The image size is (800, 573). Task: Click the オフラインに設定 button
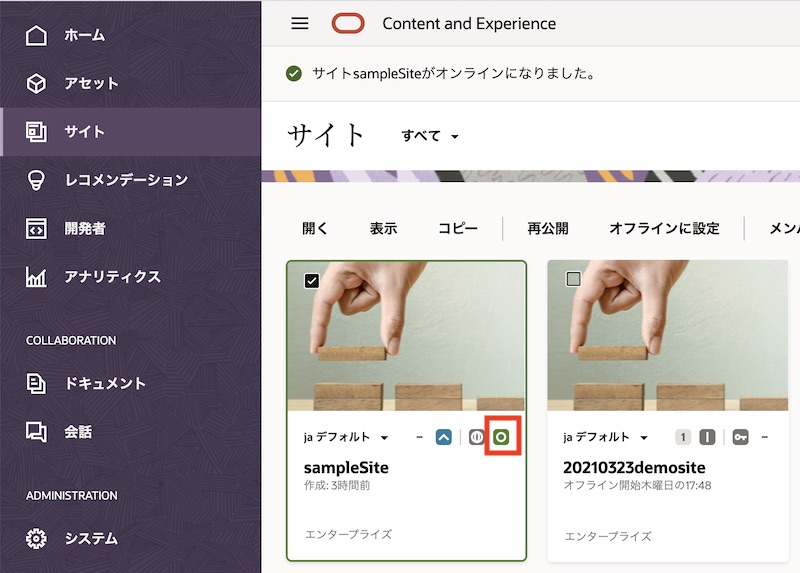point(664,228)
